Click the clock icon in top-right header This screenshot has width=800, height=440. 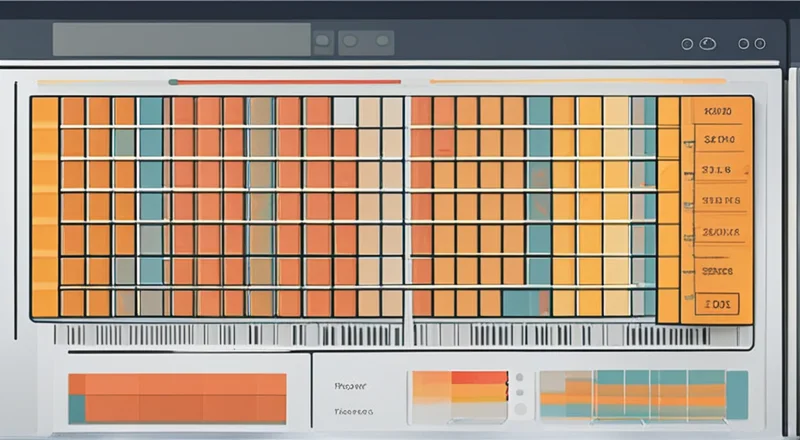pyautogui.click(x=708, y=43)
